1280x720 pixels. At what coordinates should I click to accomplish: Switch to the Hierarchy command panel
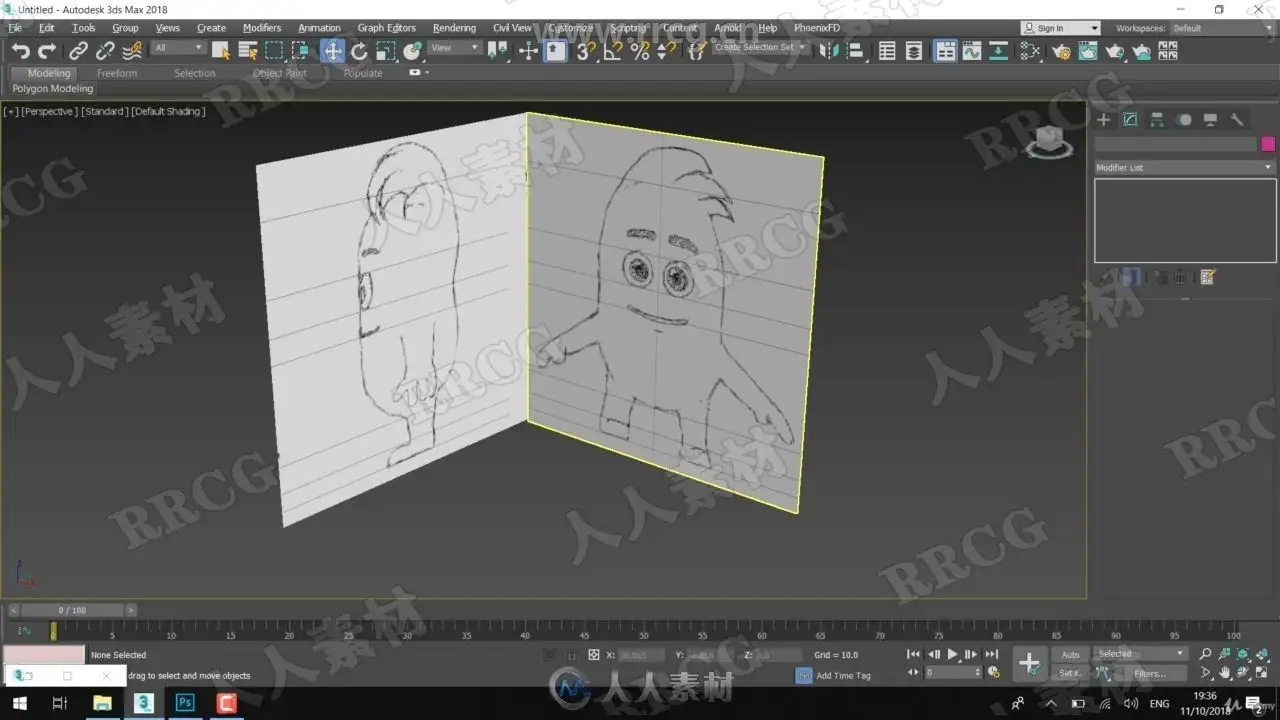[x=1157, y=120]
